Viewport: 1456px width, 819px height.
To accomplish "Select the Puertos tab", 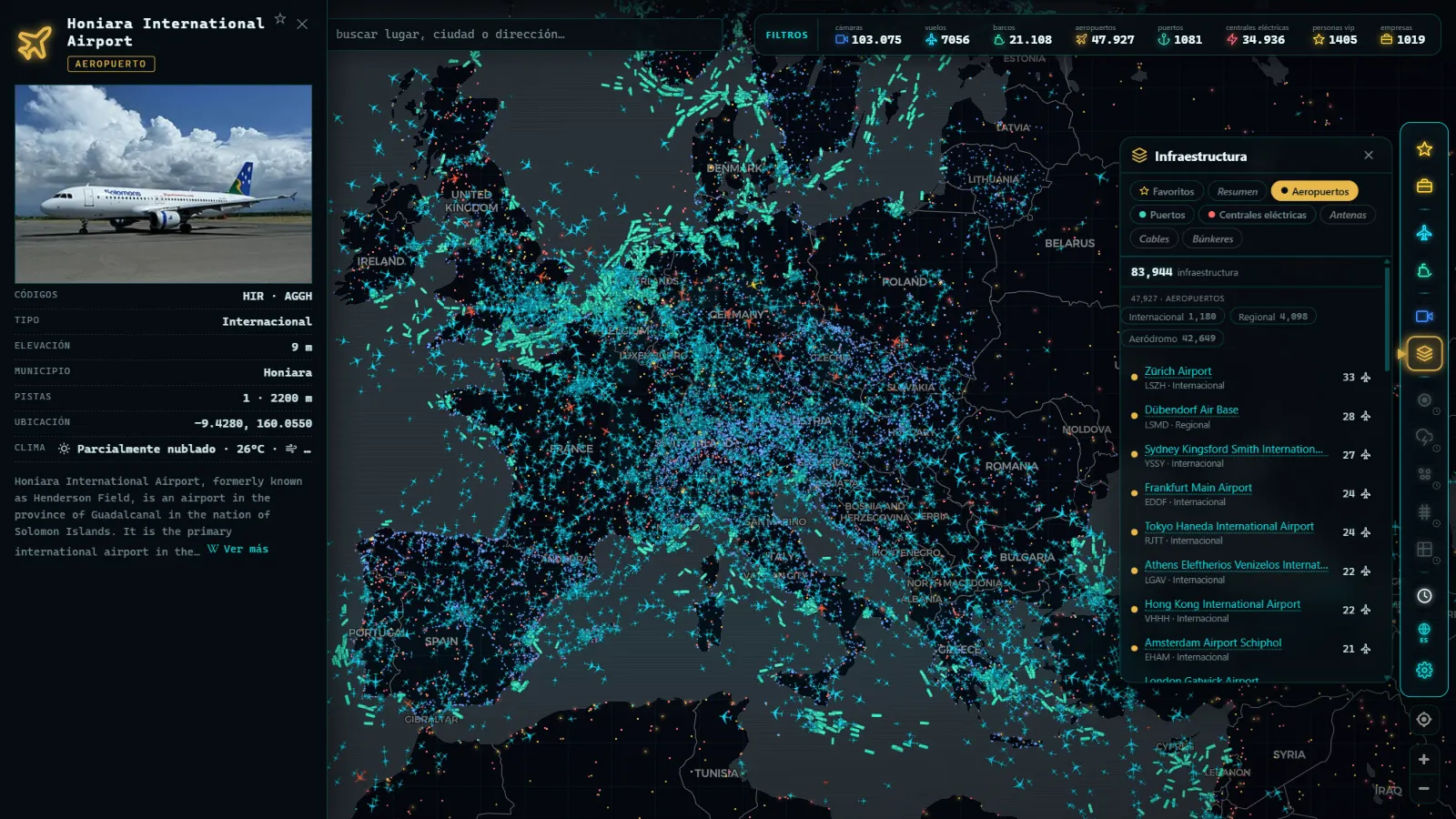I will (1162, 215).
